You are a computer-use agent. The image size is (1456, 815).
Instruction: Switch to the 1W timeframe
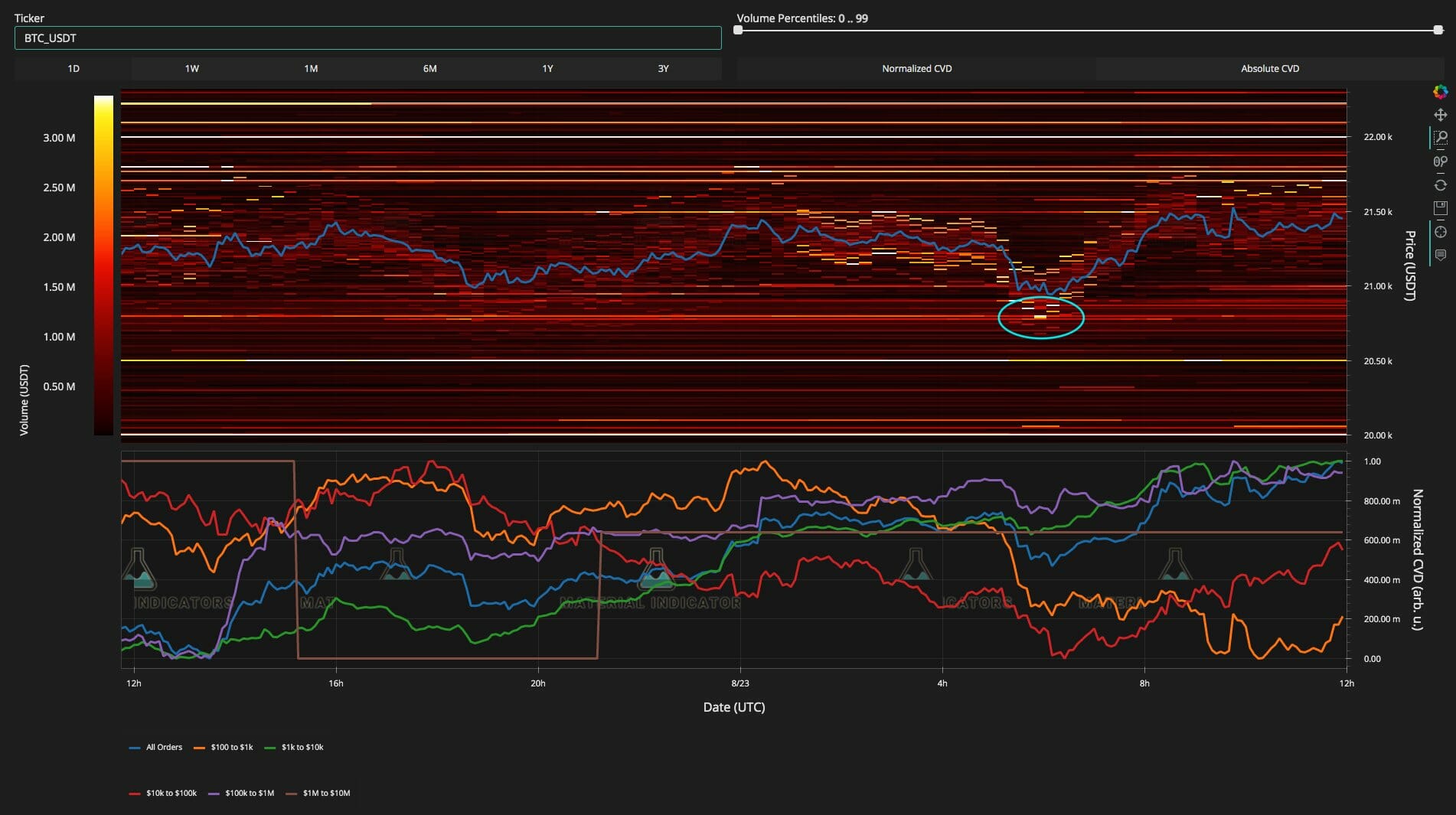[x=191, y=69]
